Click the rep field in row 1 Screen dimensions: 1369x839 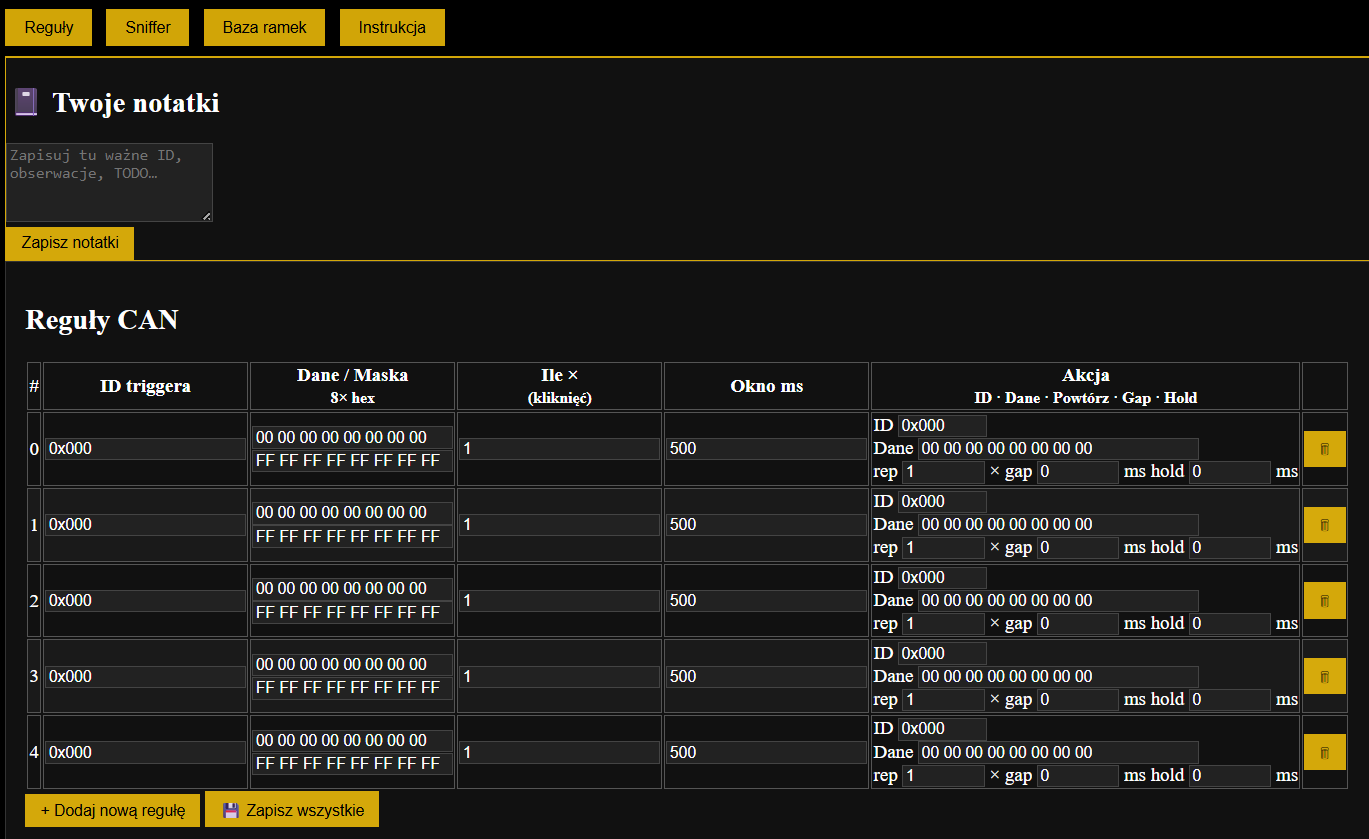(x=943, y=548)
